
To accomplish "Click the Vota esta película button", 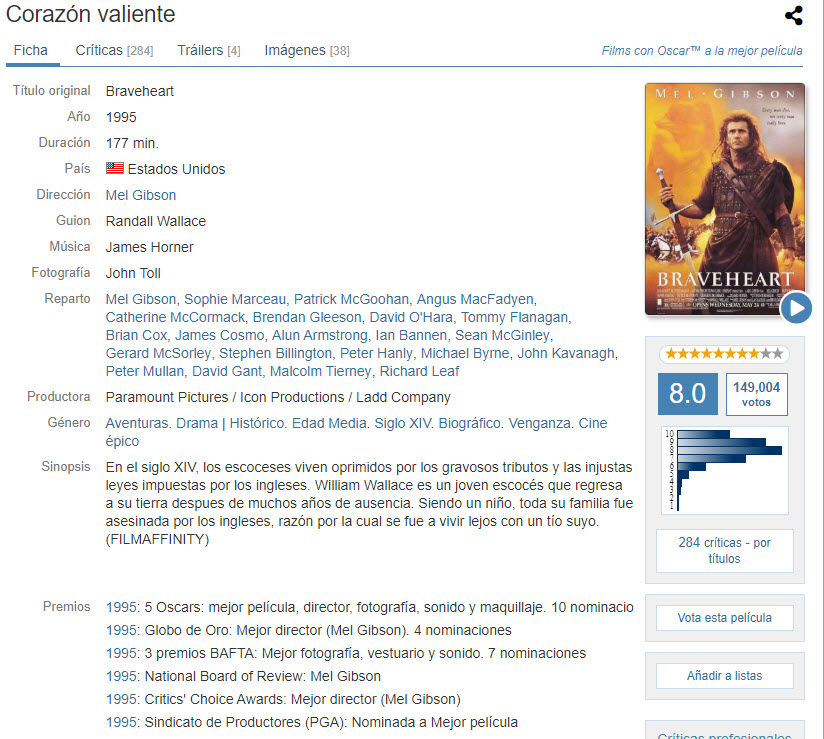I will point(724,618).
